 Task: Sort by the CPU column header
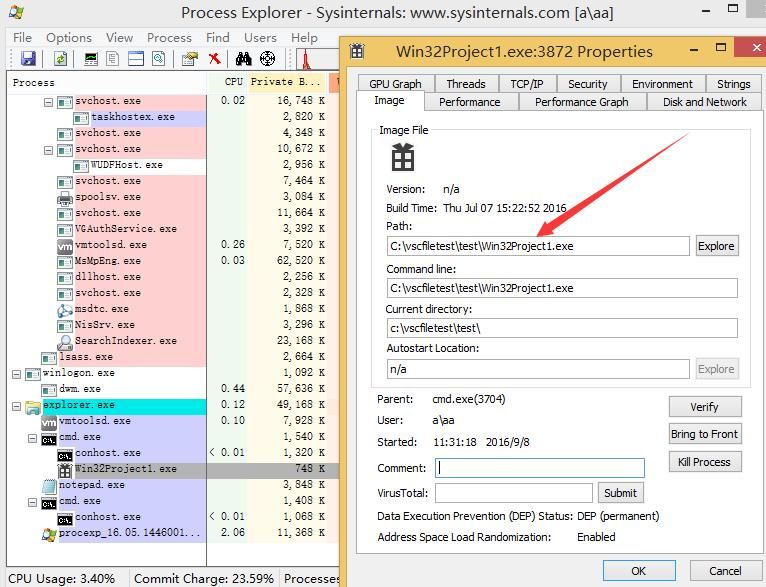(x=228, y=82)
